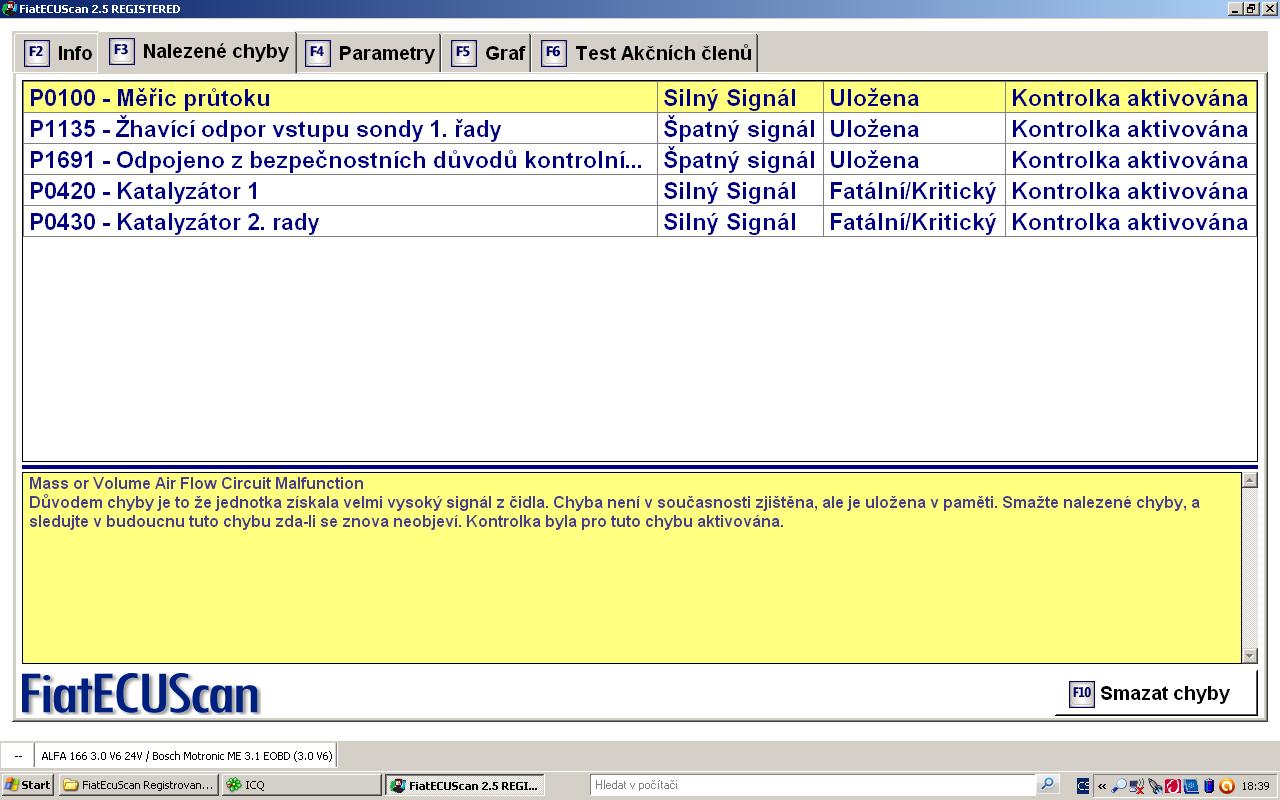Open the Graf tab
This screenshot has width=1280, height=800.
[489, 53]
